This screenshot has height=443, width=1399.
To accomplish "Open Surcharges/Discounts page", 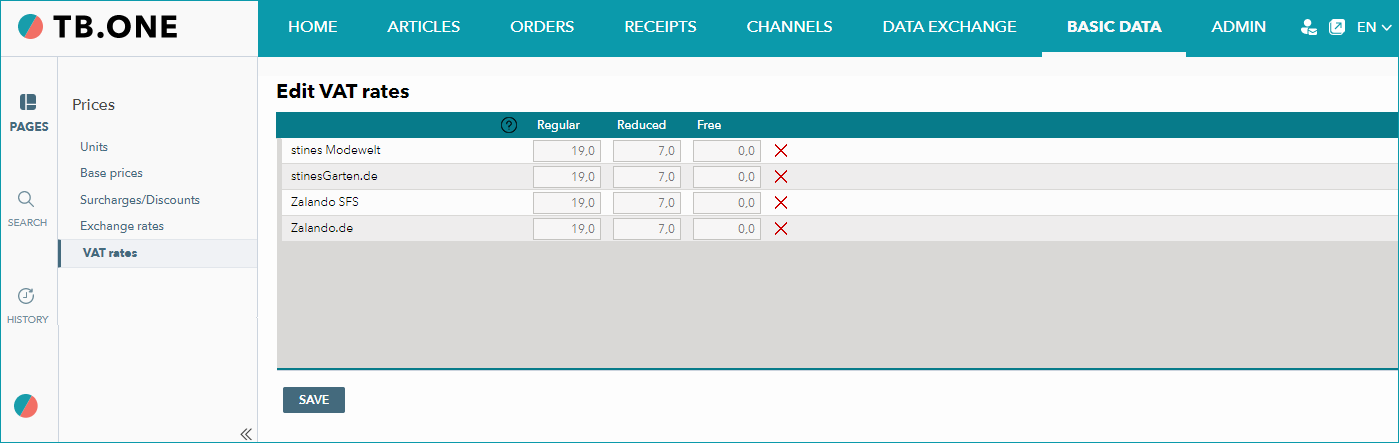I will [140, 200].
